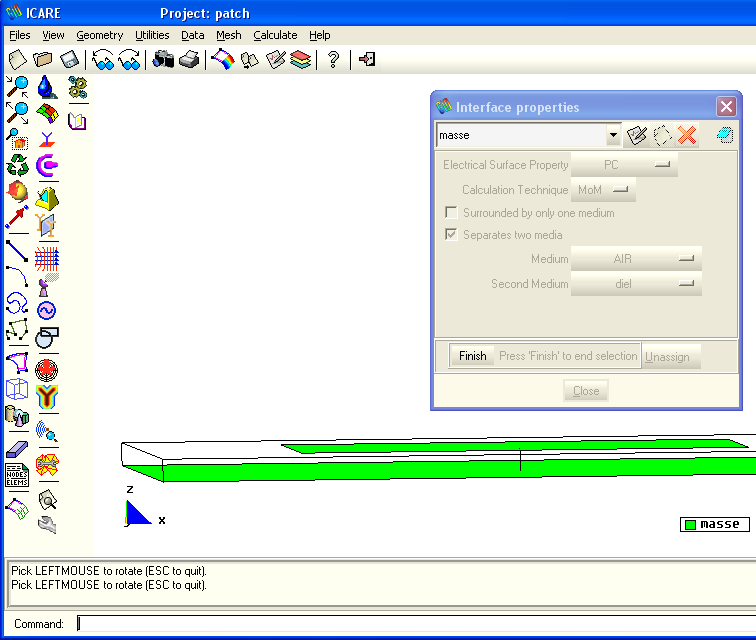Click the dashed circle new interface icon
Image resolution: width=756 pixels, height=640 pixels.
point(662,135)
